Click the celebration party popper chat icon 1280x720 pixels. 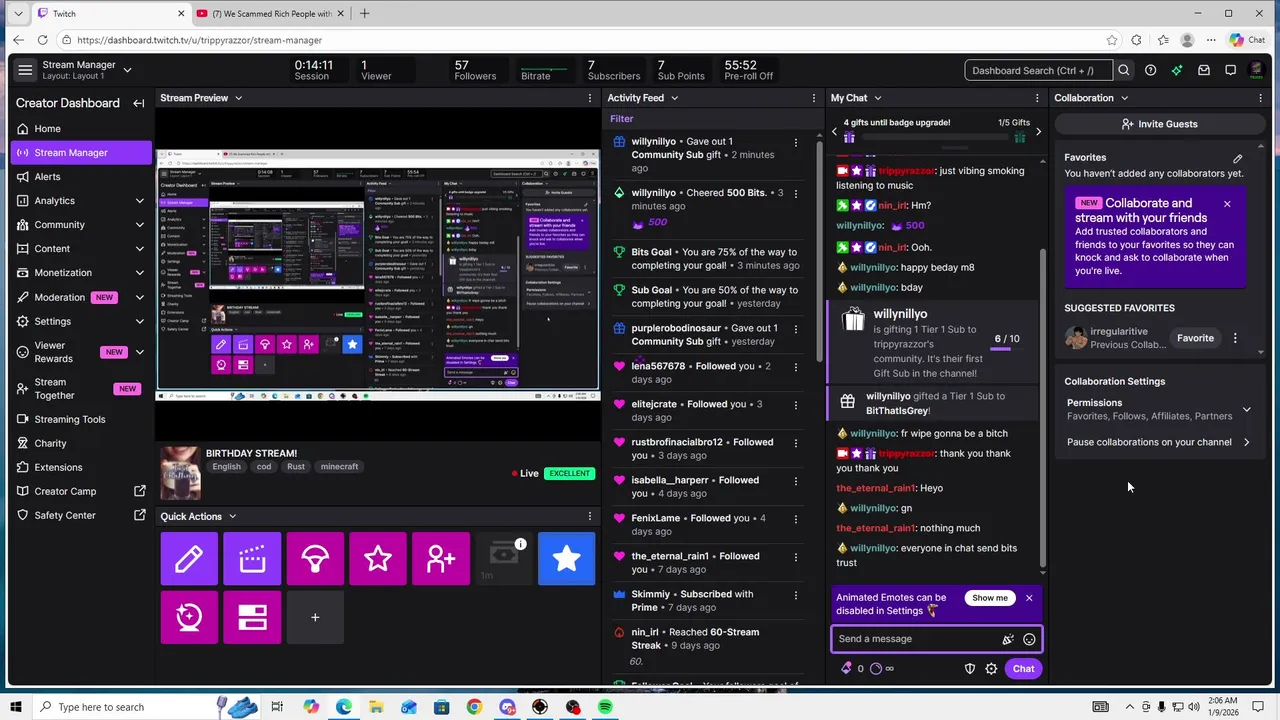click(x=1008, y=639)
